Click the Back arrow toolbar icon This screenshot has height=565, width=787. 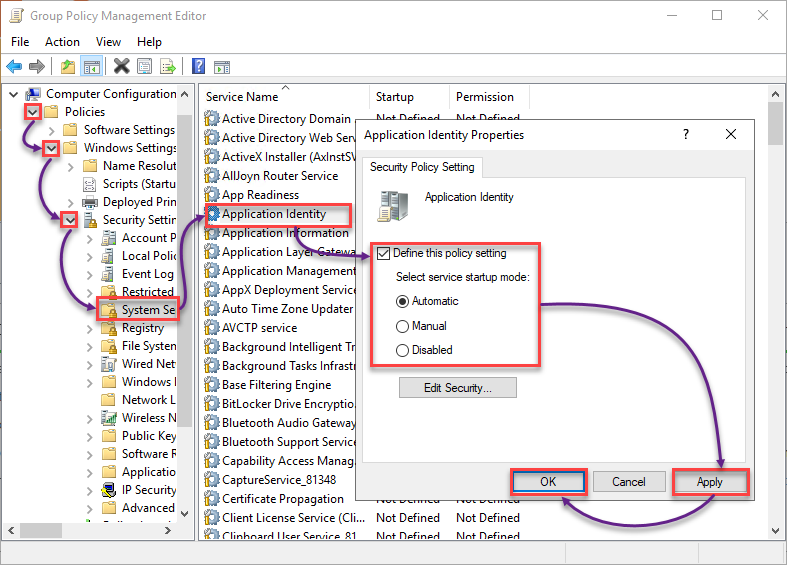[15, 66]
